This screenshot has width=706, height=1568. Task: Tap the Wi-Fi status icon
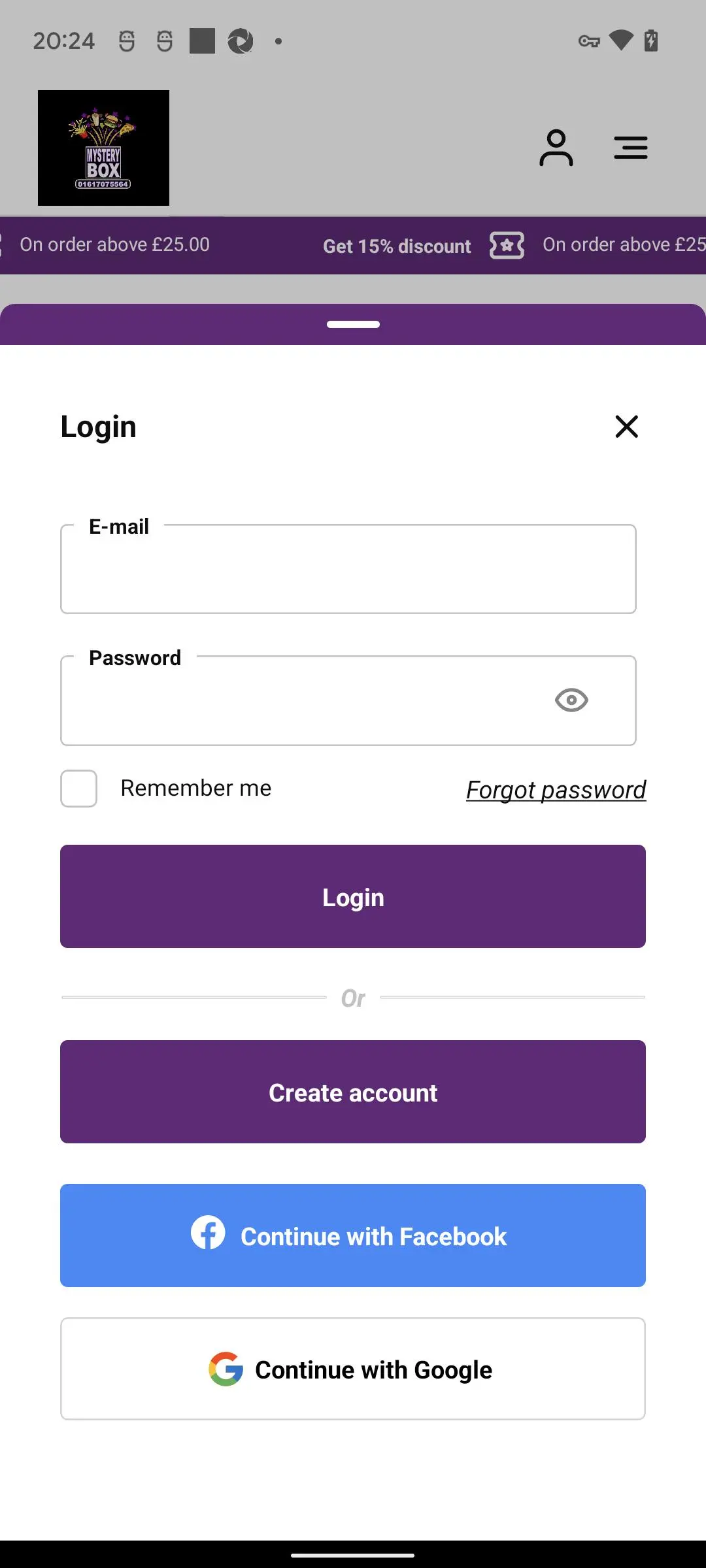620,41
